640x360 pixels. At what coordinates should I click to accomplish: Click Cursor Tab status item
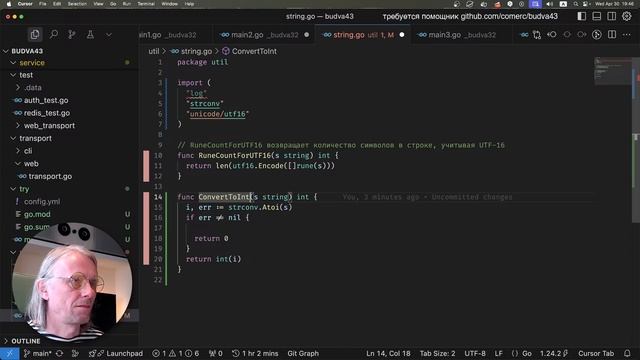[596, 353]
